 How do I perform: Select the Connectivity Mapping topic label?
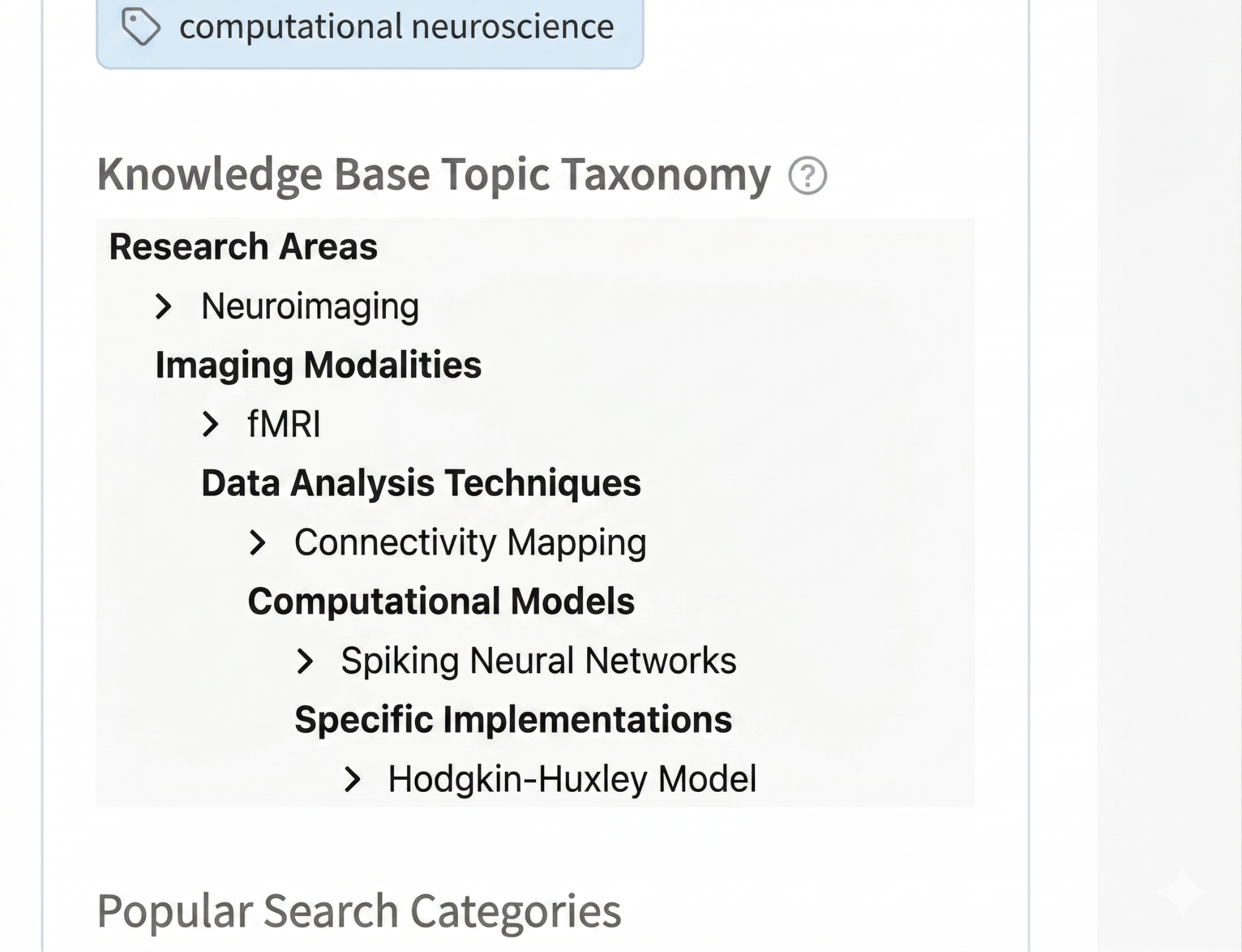tap(470, 543)
